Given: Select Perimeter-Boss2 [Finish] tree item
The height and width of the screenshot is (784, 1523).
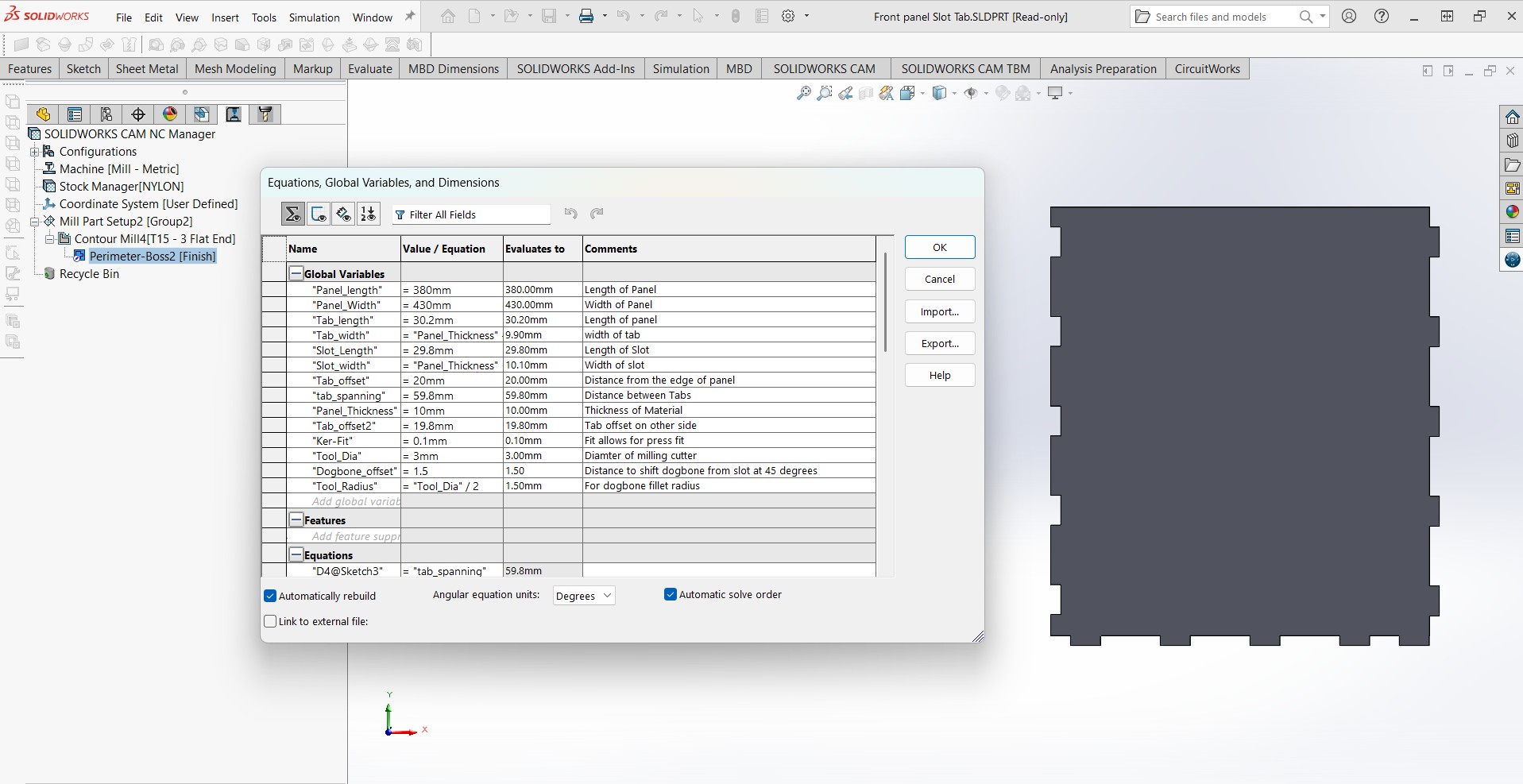Looking at the screenshot, I should (x=153, y=257).
